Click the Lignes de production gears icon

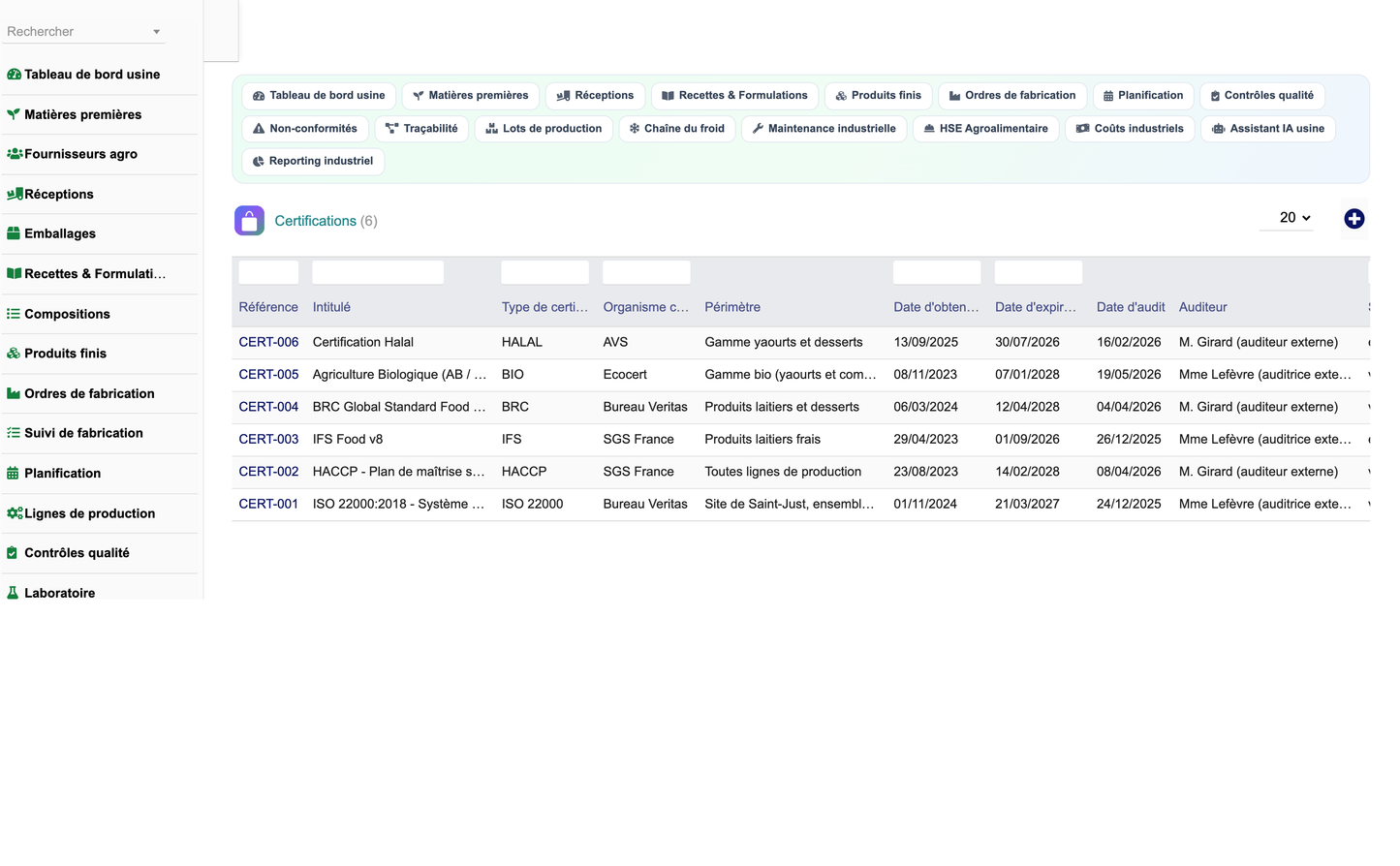pyautogui.click(x=15, y=513)
